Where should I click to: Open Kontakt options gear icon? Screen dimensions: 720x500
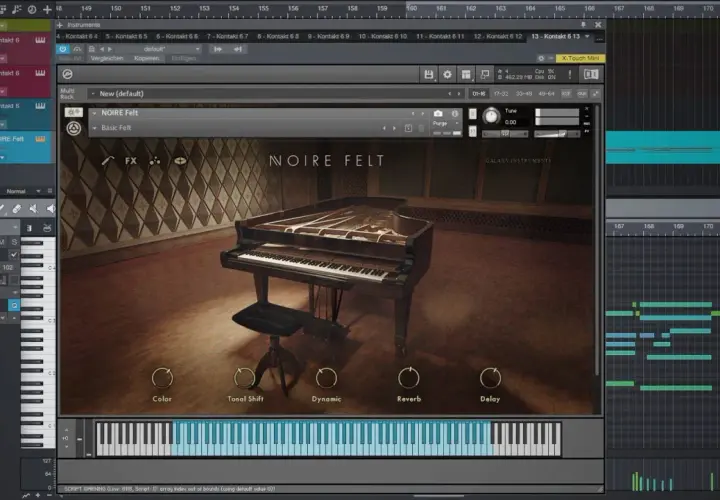tap(447, 74)
